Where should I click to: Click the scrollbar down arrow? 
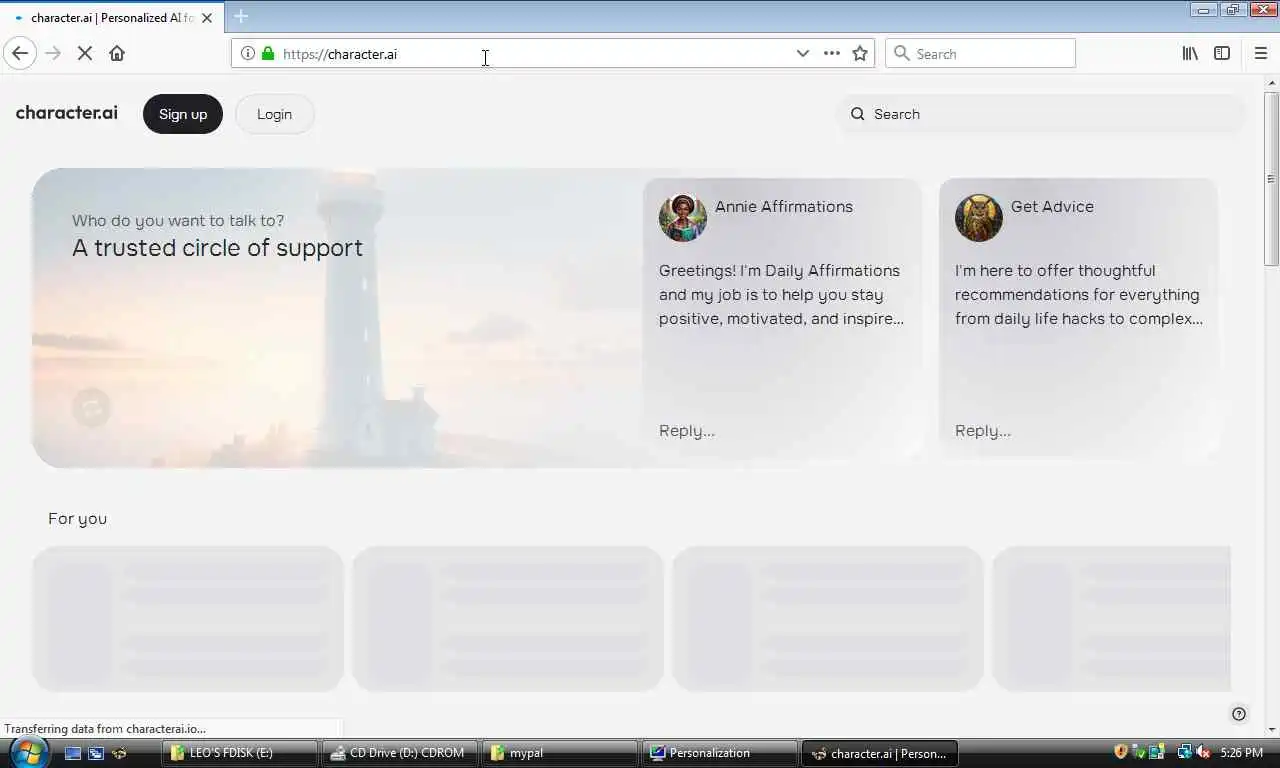pos(1271,728)
